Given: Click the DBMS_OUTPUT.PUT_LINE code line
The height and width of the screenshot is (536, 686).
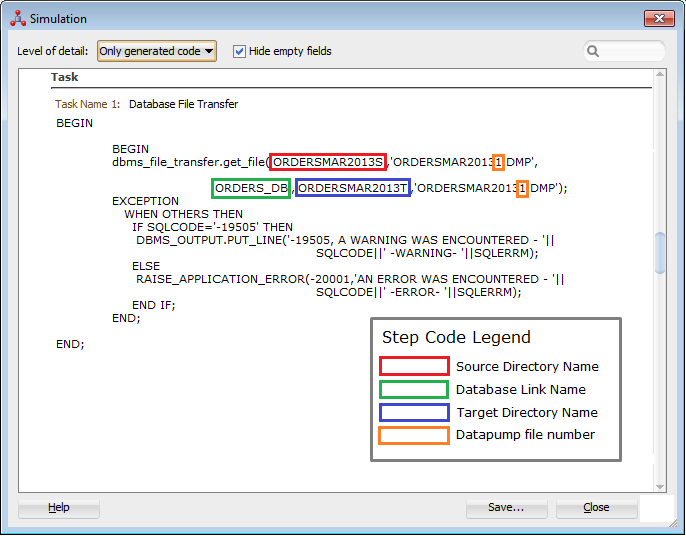Looking at the screenshot, I should tap(345, 240).
